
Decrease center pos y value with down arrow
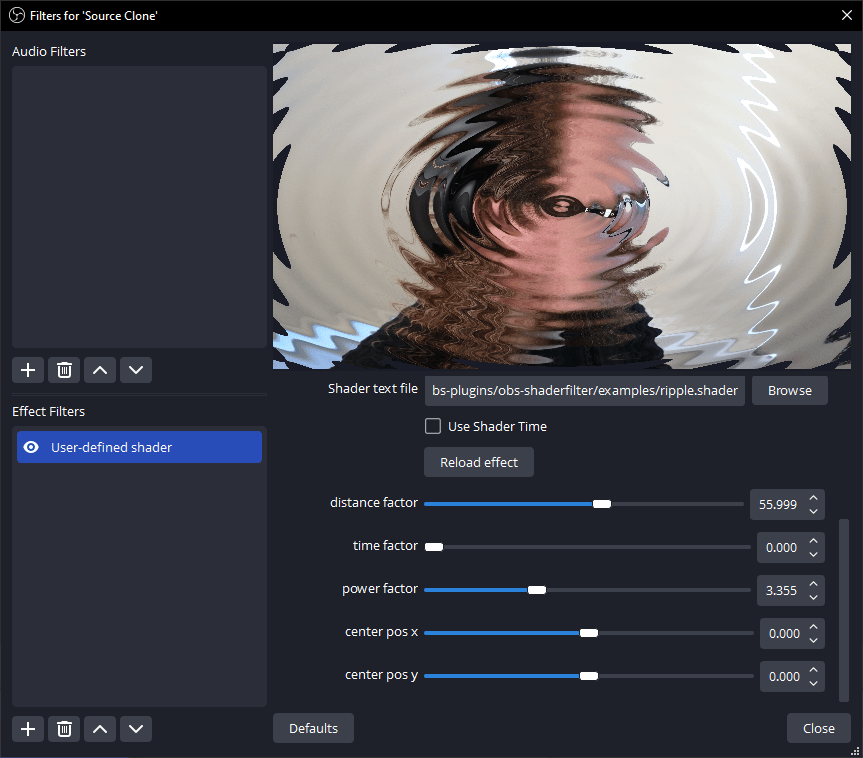tap(813, 683)
